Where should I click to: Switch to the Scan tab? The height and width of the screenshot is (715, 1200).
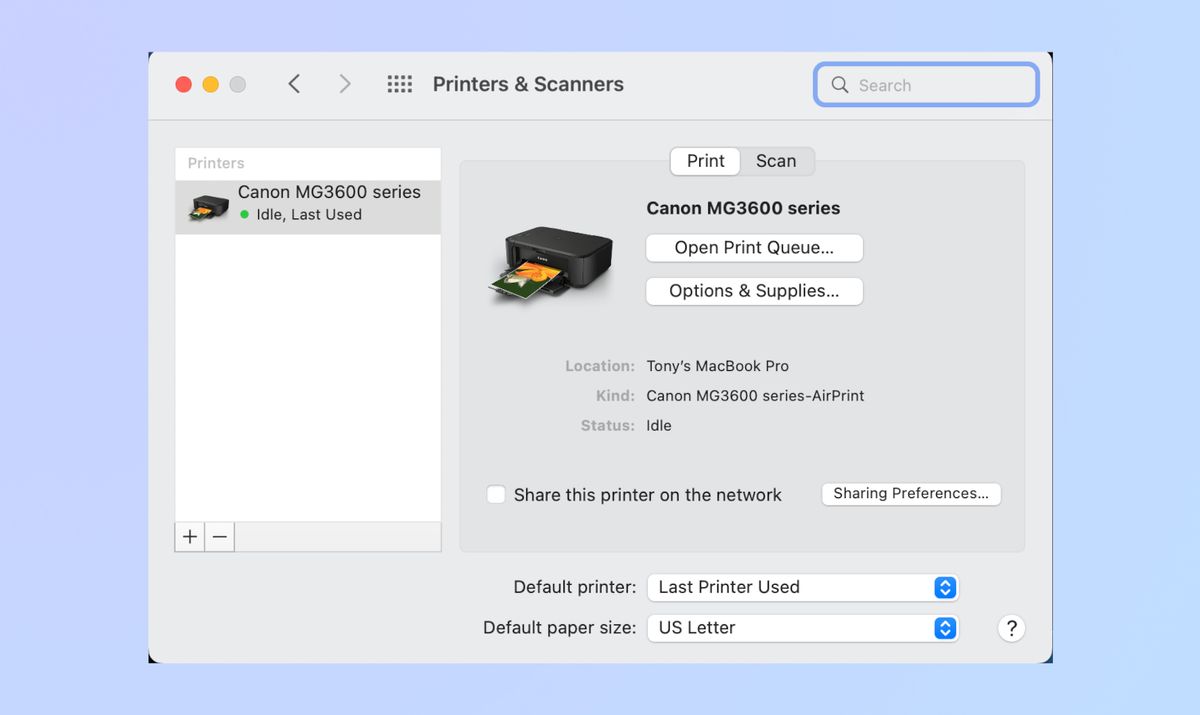[777, 161]
